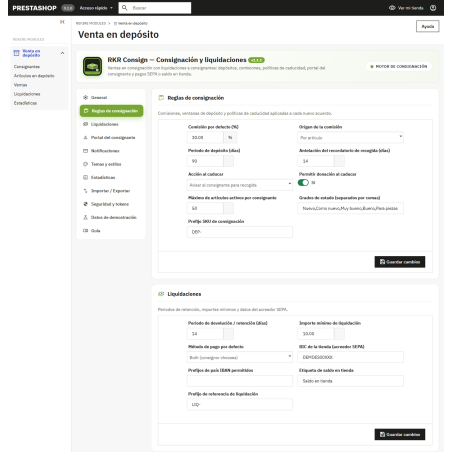Collapse the Venta en depósito sidebar menu

62,53
